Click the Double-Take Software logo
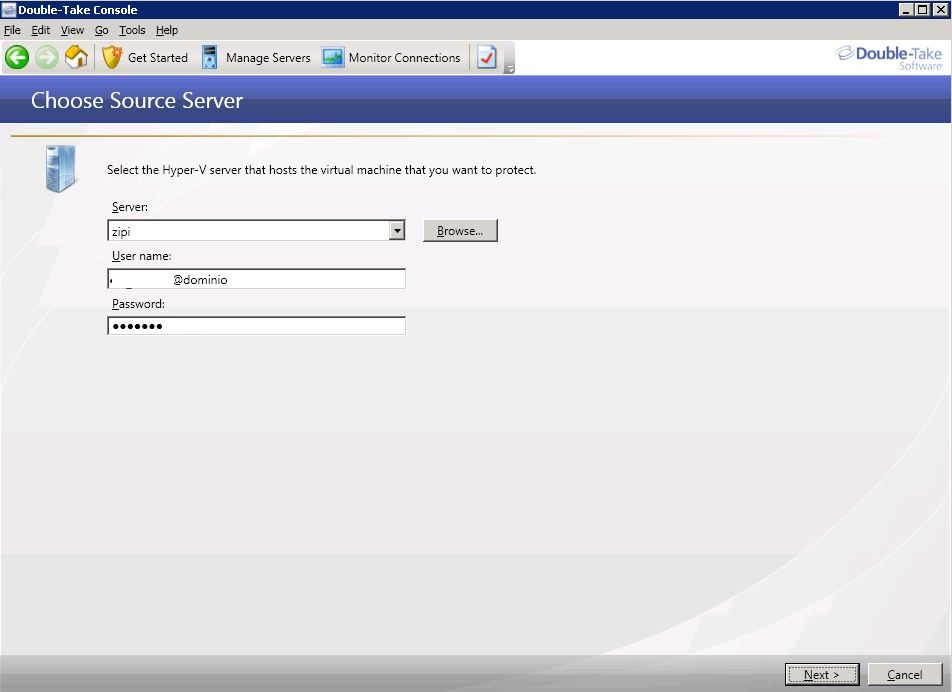Screen dimensions: 952x692 (889, 58)
